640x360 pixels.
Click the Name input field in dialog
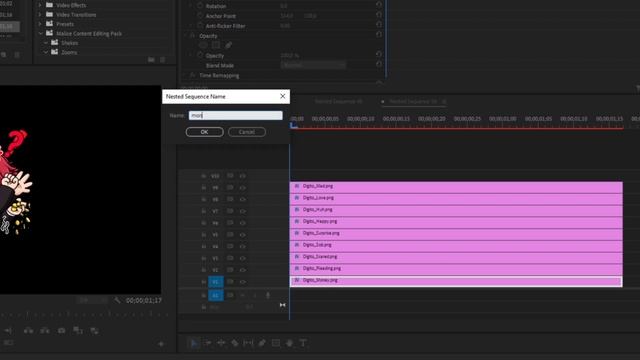[x=236, y=116]
